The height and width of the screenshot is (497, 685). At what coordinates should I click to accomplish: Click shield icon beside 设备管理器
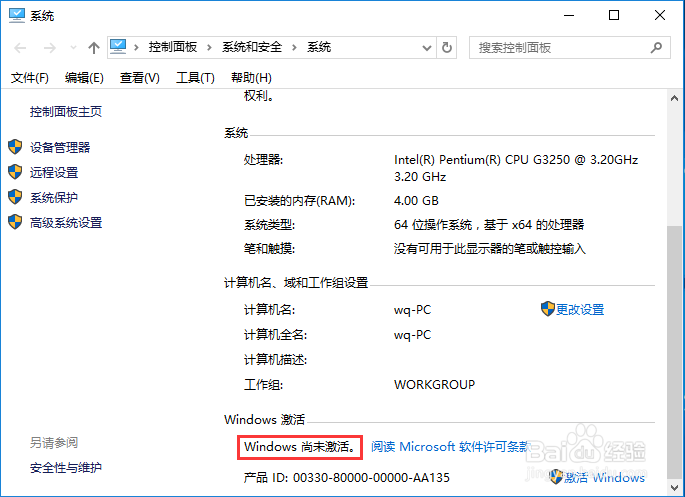(x=15, y=147)
